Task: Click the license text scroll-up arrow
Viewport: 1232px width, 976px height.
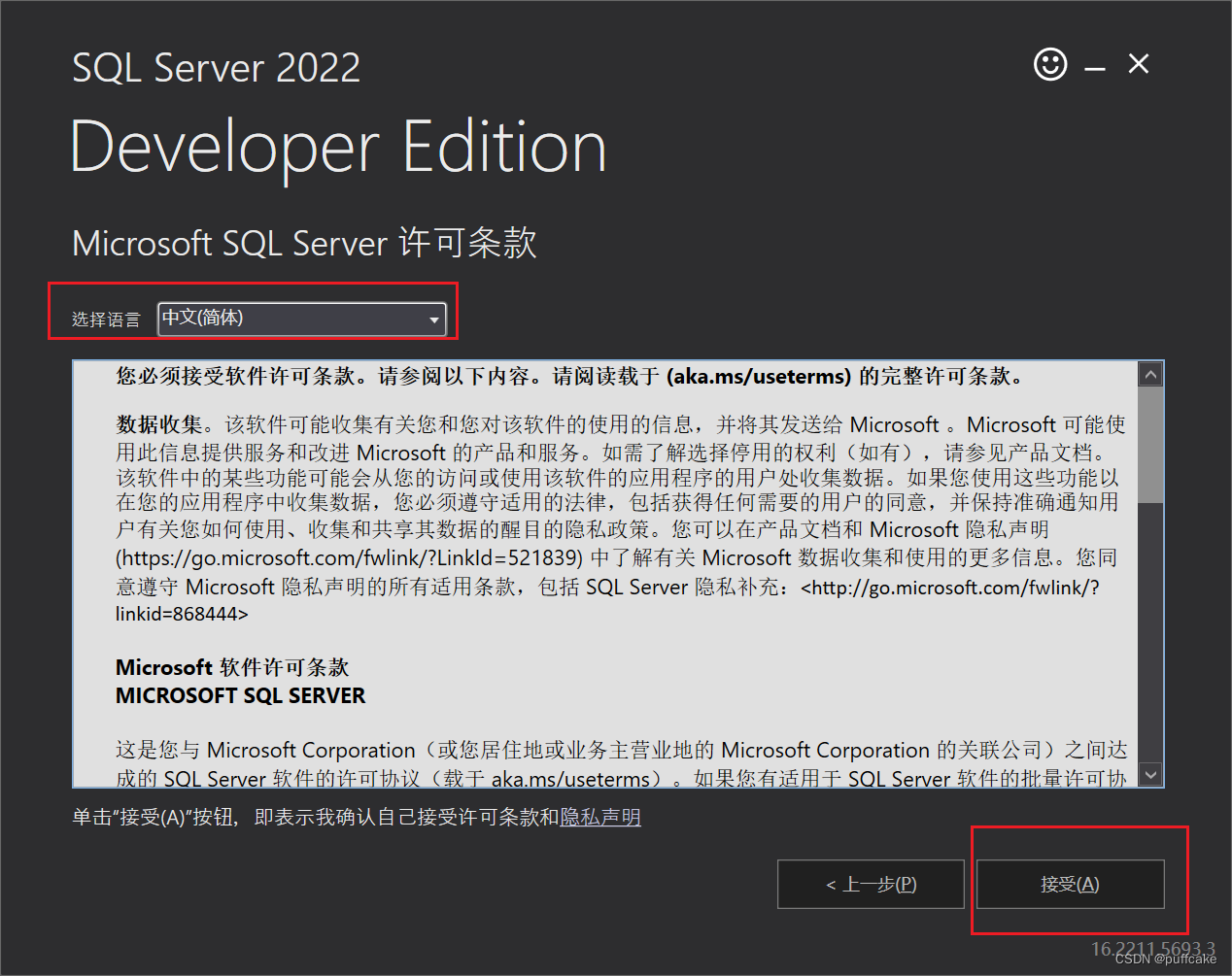Action: tap(1150, 374)
